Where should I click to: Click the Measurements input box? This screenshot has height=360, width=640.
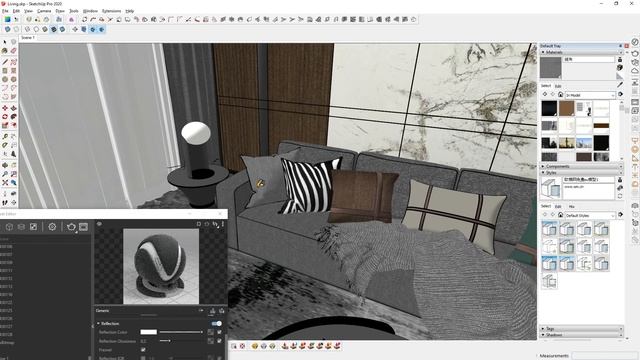pos(605,356)
